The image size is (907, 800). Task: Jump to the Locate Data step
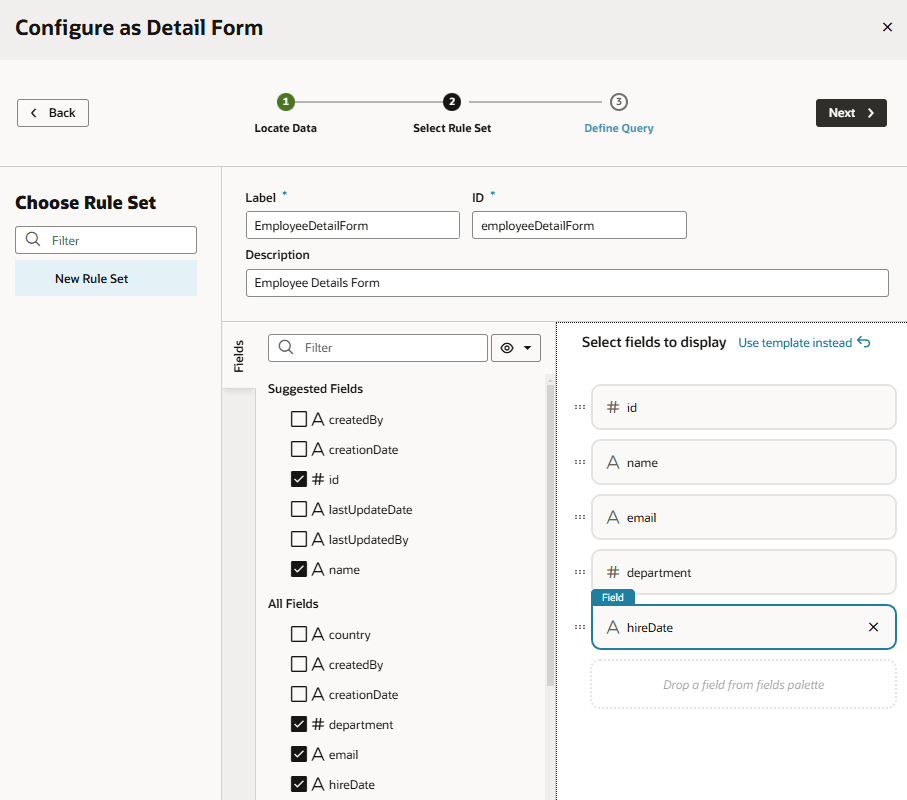coord(286,102)
